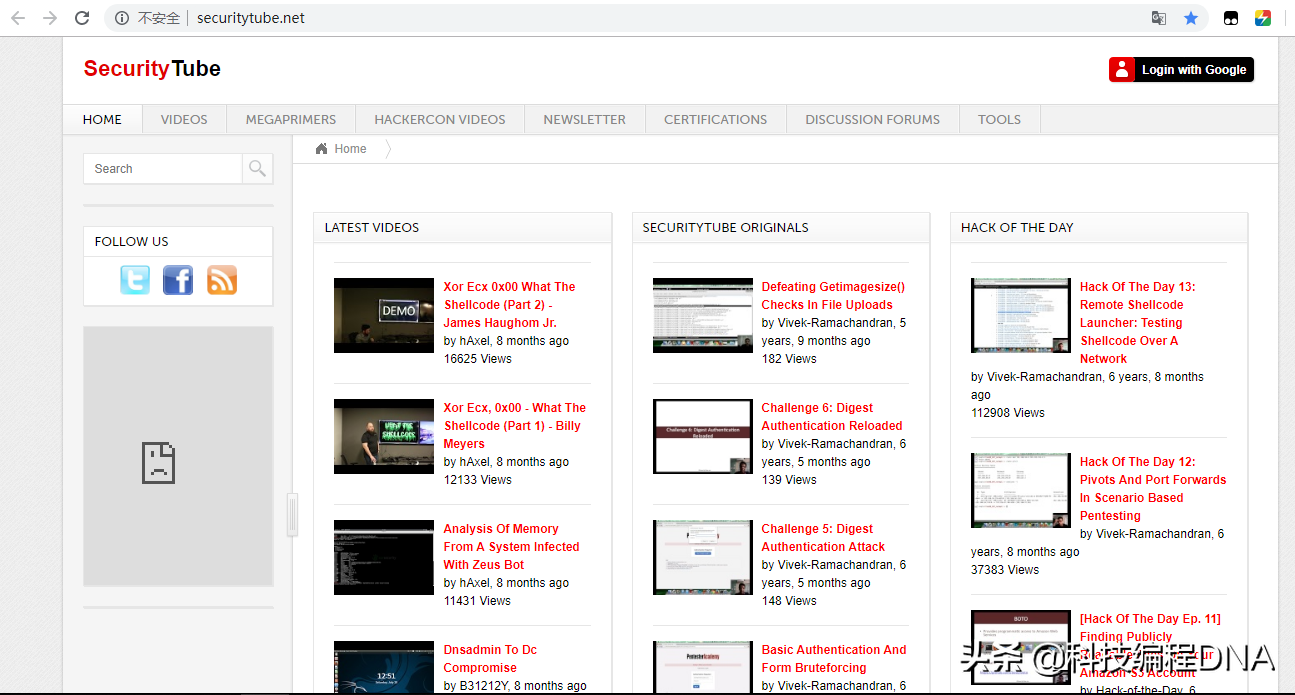Click the '16625 Views' text
1295x695 pixels.
478,359
